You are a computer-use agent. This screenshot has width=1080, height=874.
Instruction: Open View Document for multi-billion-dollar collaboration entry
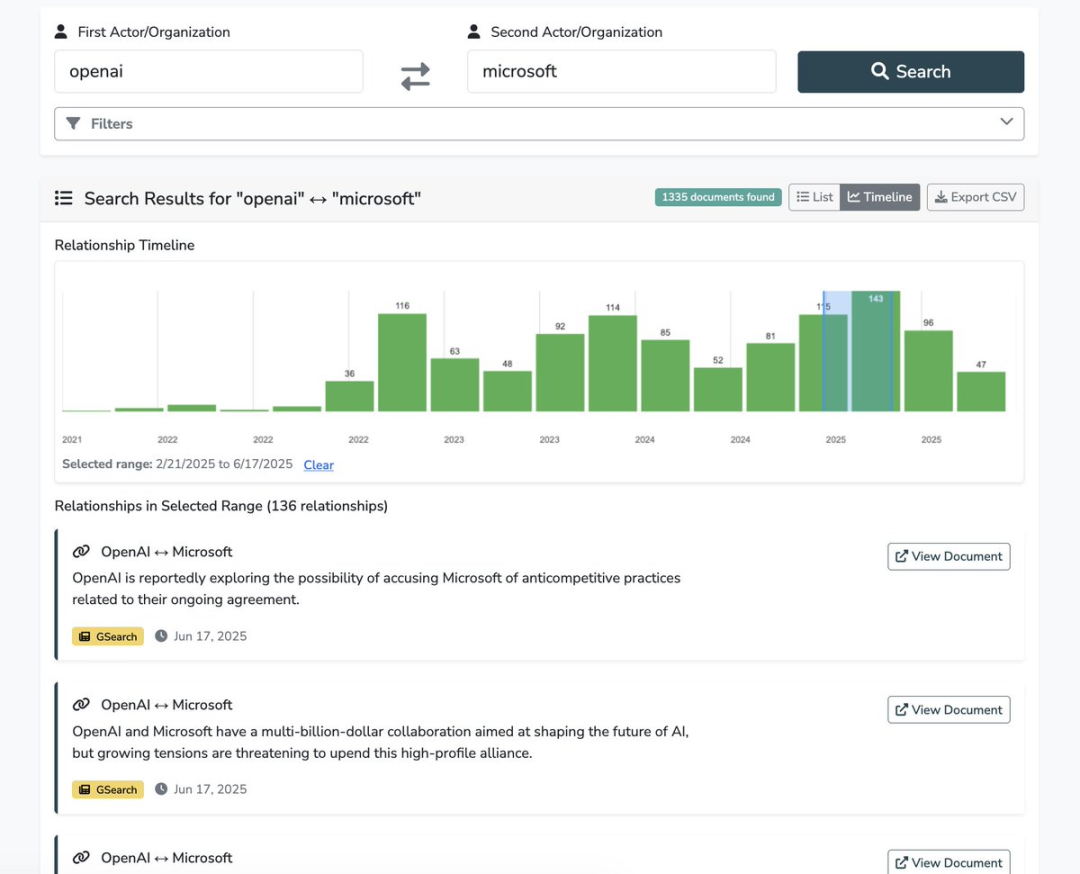(948, 710)
